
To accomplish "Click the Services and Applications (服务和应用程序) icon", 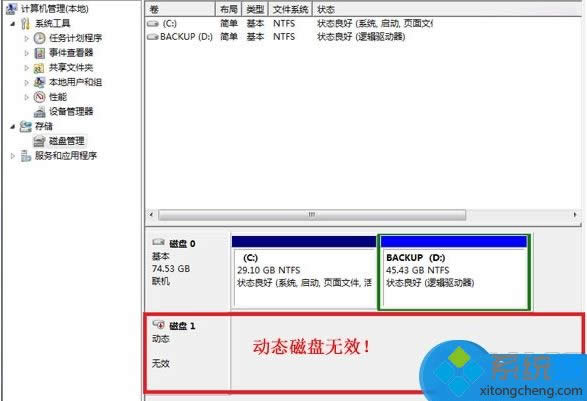I will (x=25, y=156).
